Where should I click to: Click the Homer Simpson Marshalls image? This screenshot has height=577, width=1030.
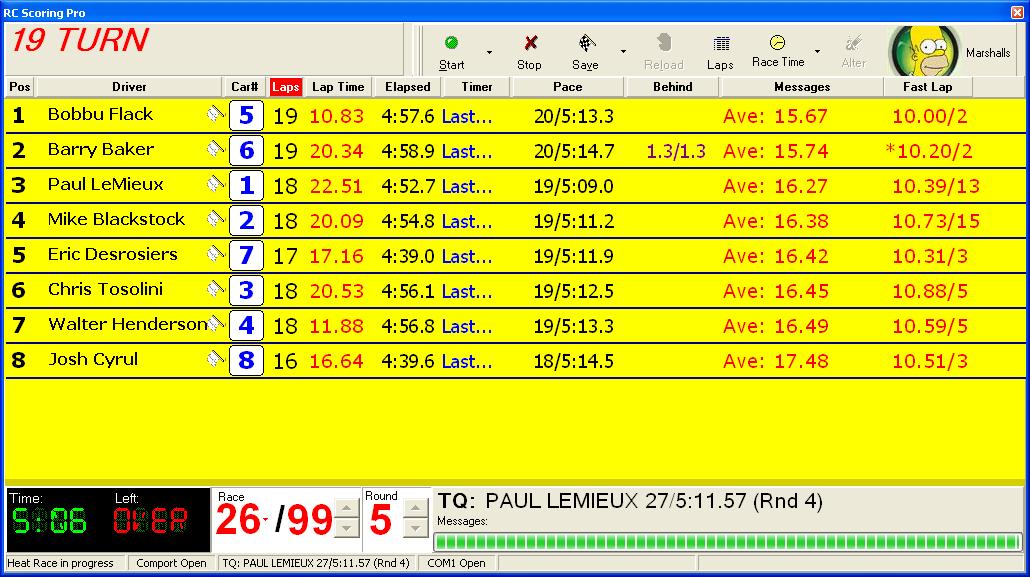tap(923, 51)
